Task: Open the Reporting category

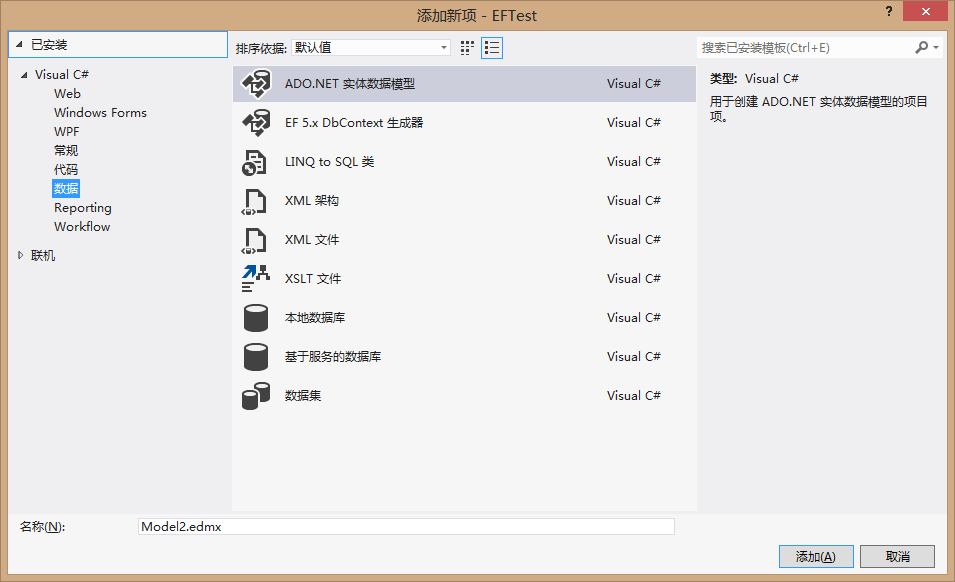Action: pos(83,208)
